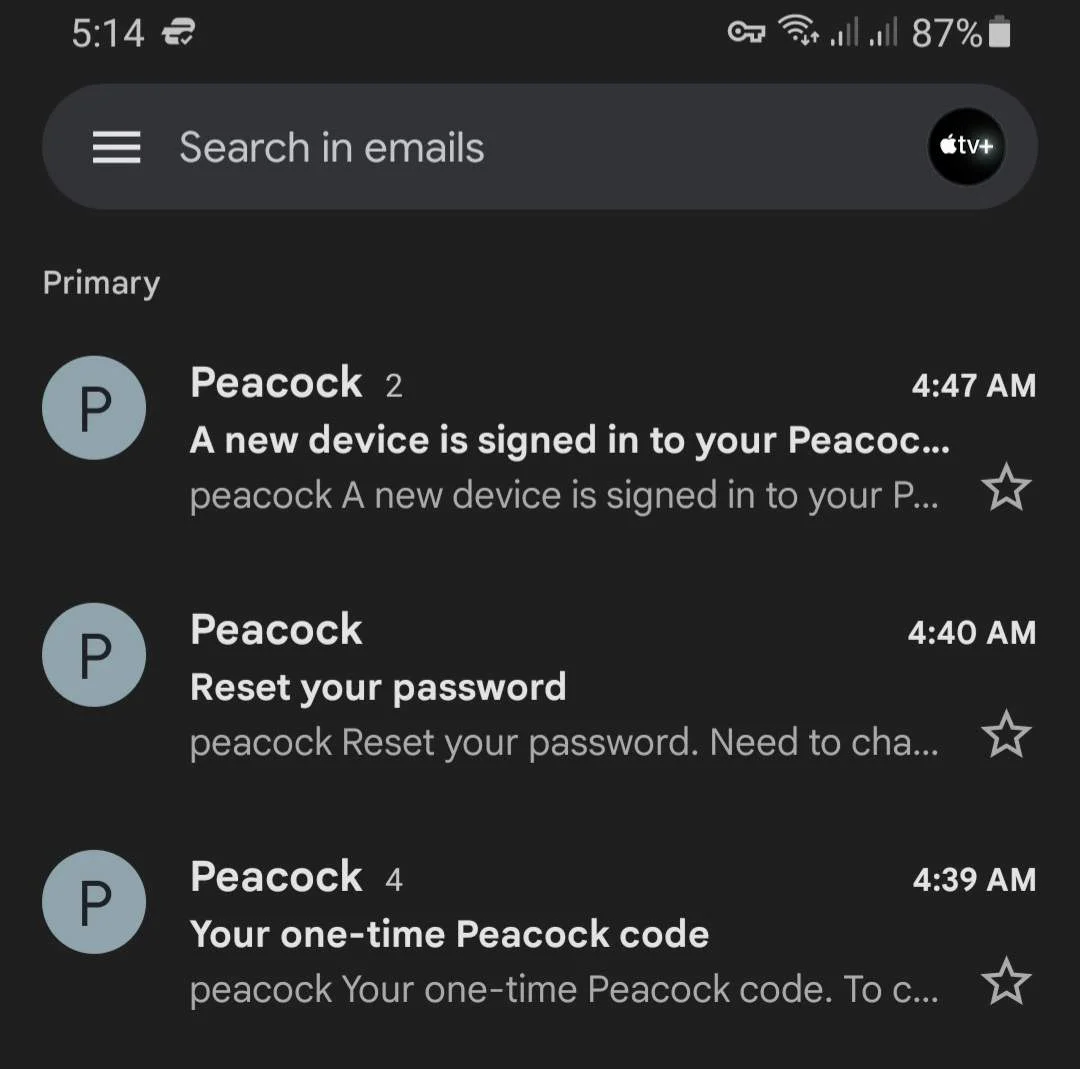
Task: Tap the notification icon beside the clock
Action: [178, 32]
